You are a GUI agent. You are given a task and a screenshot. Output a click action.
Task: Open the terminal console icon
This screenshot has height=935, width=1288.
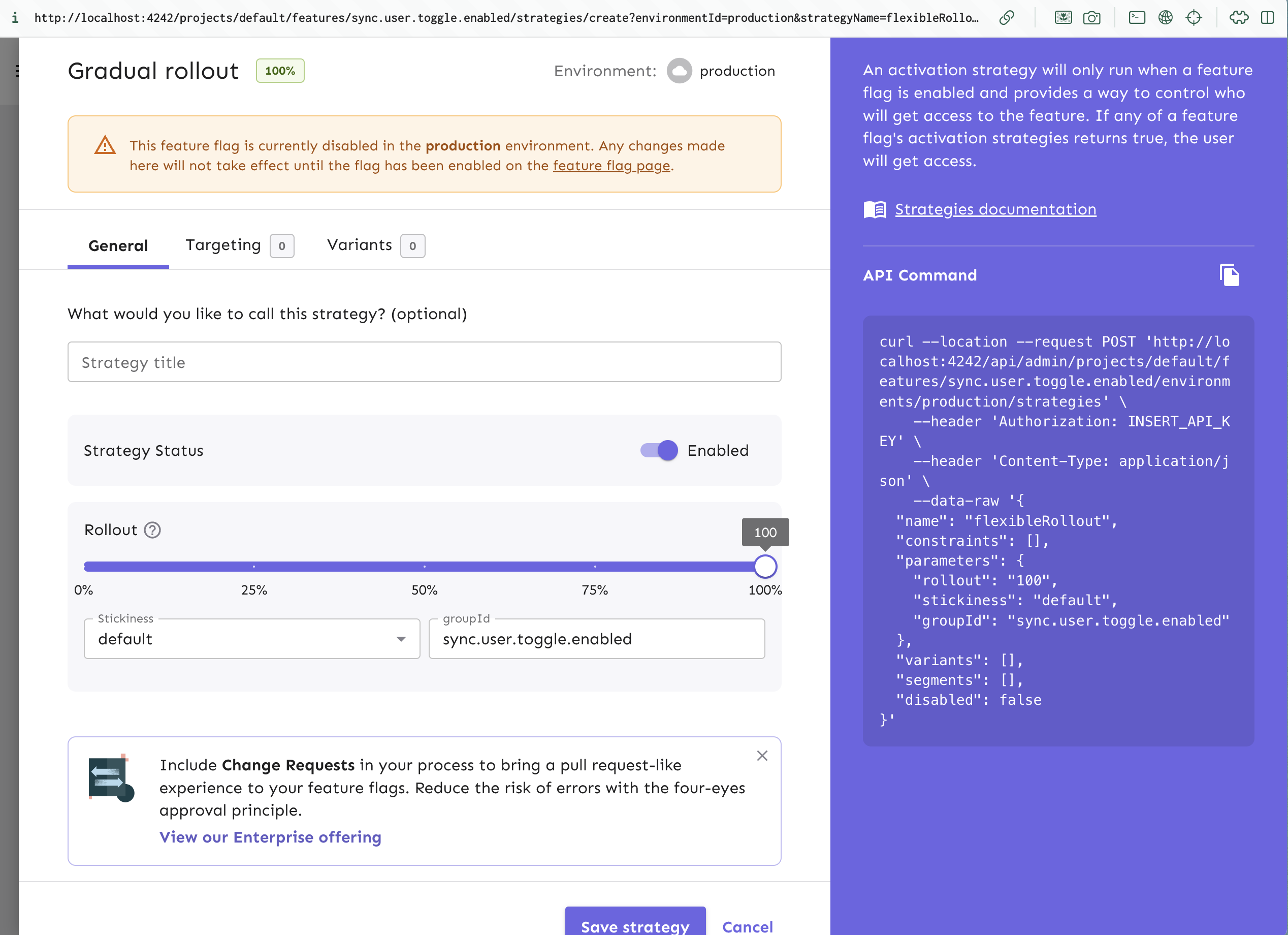[x=1136, y=18]
